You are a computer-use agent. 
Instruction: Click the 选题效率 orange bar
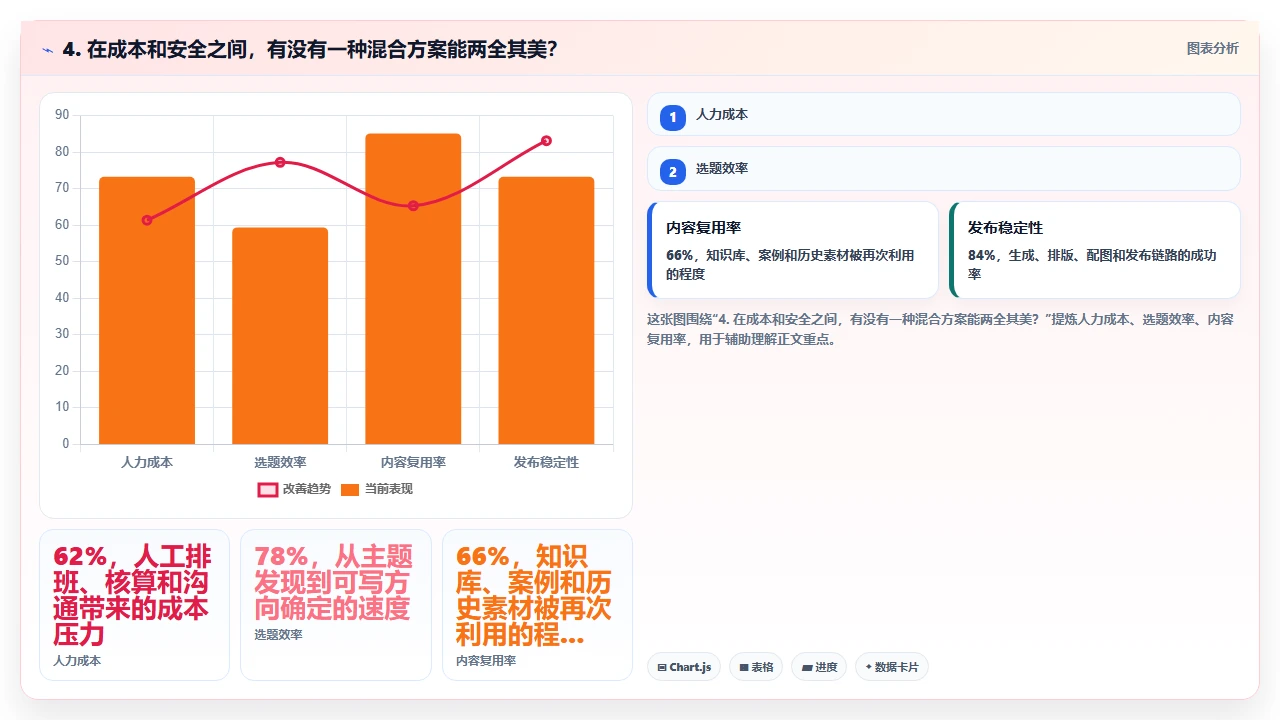click(x=280, y=336)
